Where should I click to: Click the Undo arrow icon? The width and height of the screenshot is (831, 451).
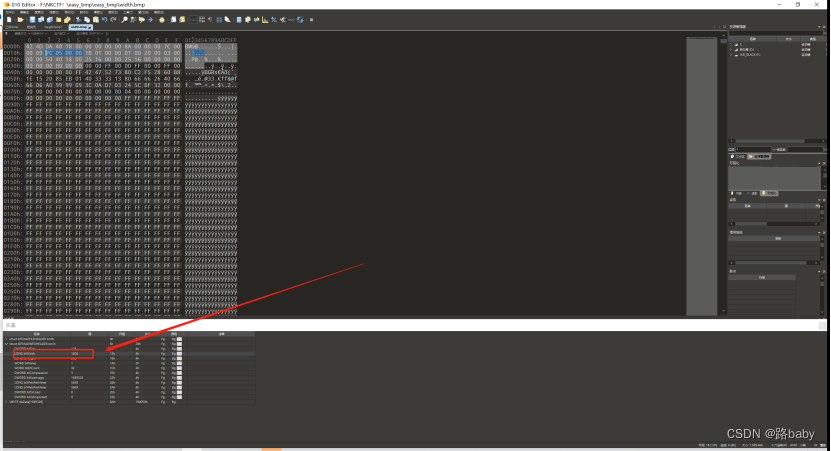[x=104, y=20]
